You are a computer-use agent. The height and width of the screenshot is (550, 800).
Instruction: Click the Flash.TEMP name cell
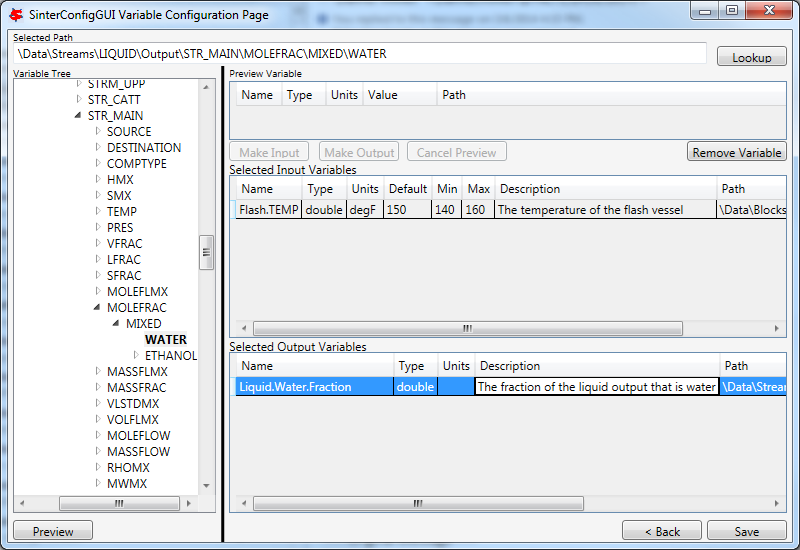click(x=268, y=210)
